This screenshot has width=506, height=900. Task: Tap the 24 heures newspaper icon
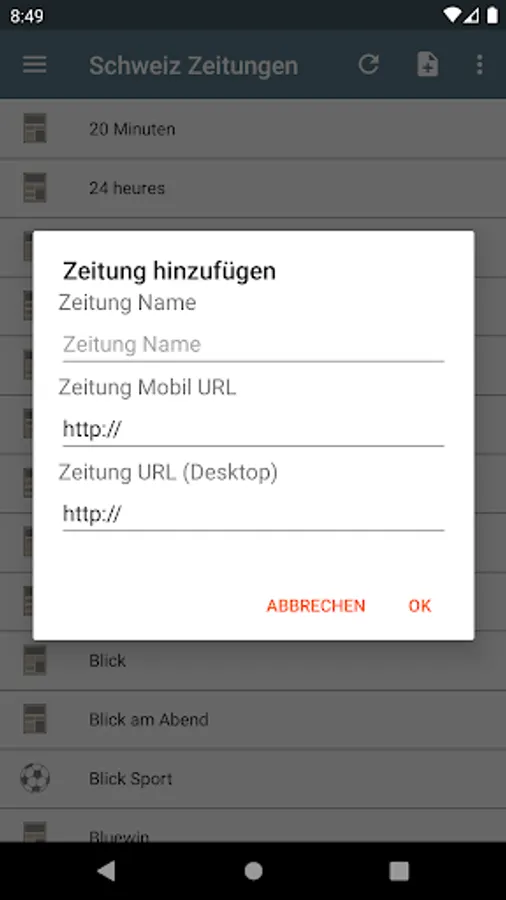click(34, 188)
